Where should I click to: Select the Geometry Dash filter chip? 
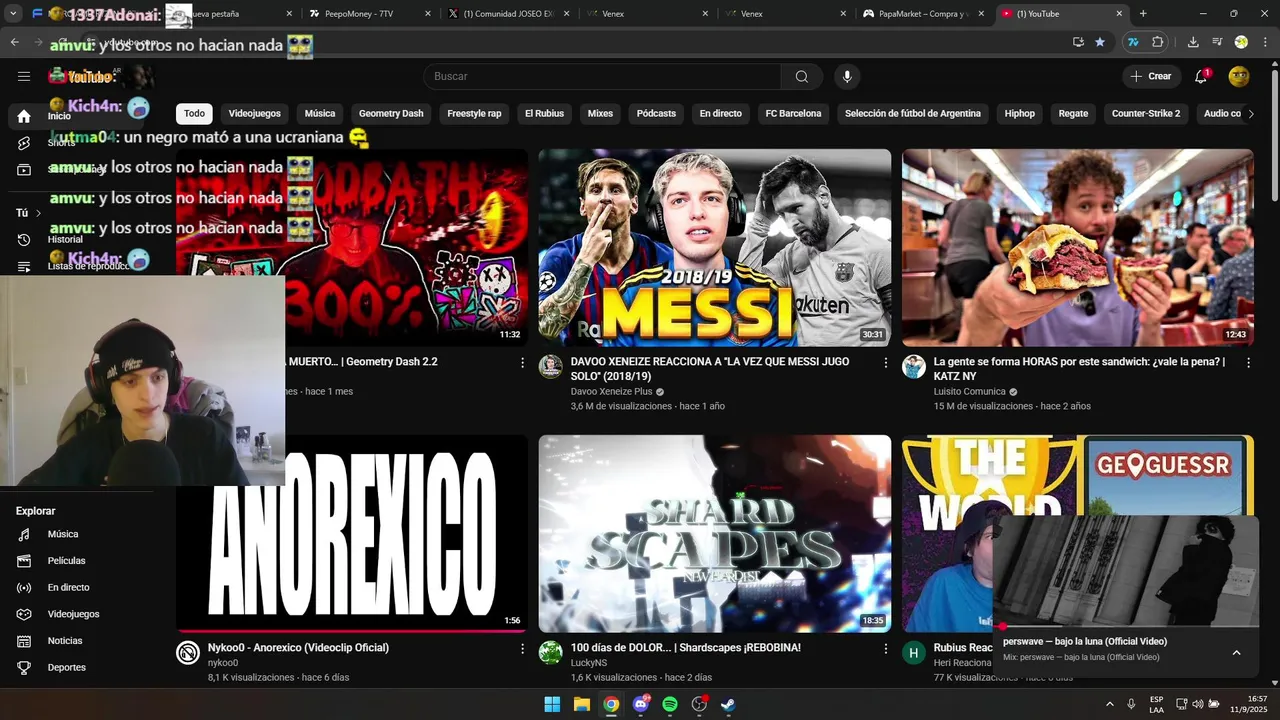pos(391,113)
